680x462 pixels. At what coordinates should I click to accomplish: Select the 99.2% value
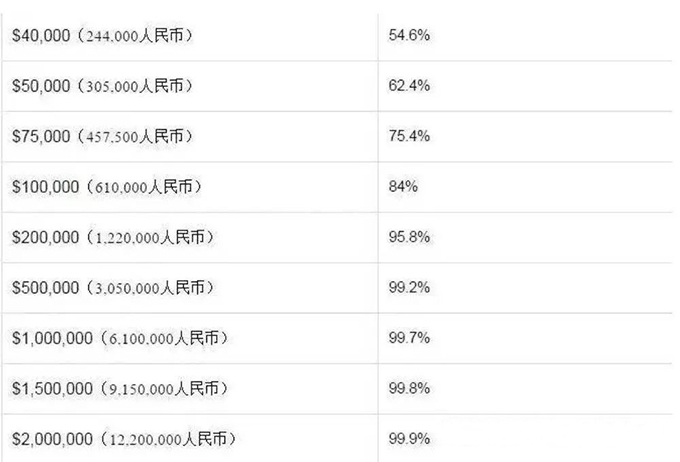click(409, 287)
